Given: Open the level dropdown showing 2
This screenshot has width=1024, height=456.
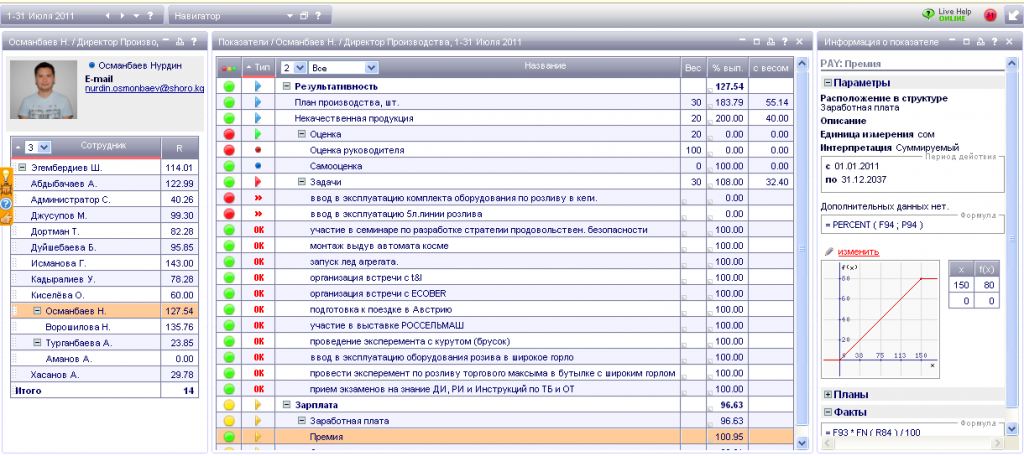Looking at the screenshot, I should point(293,67).
